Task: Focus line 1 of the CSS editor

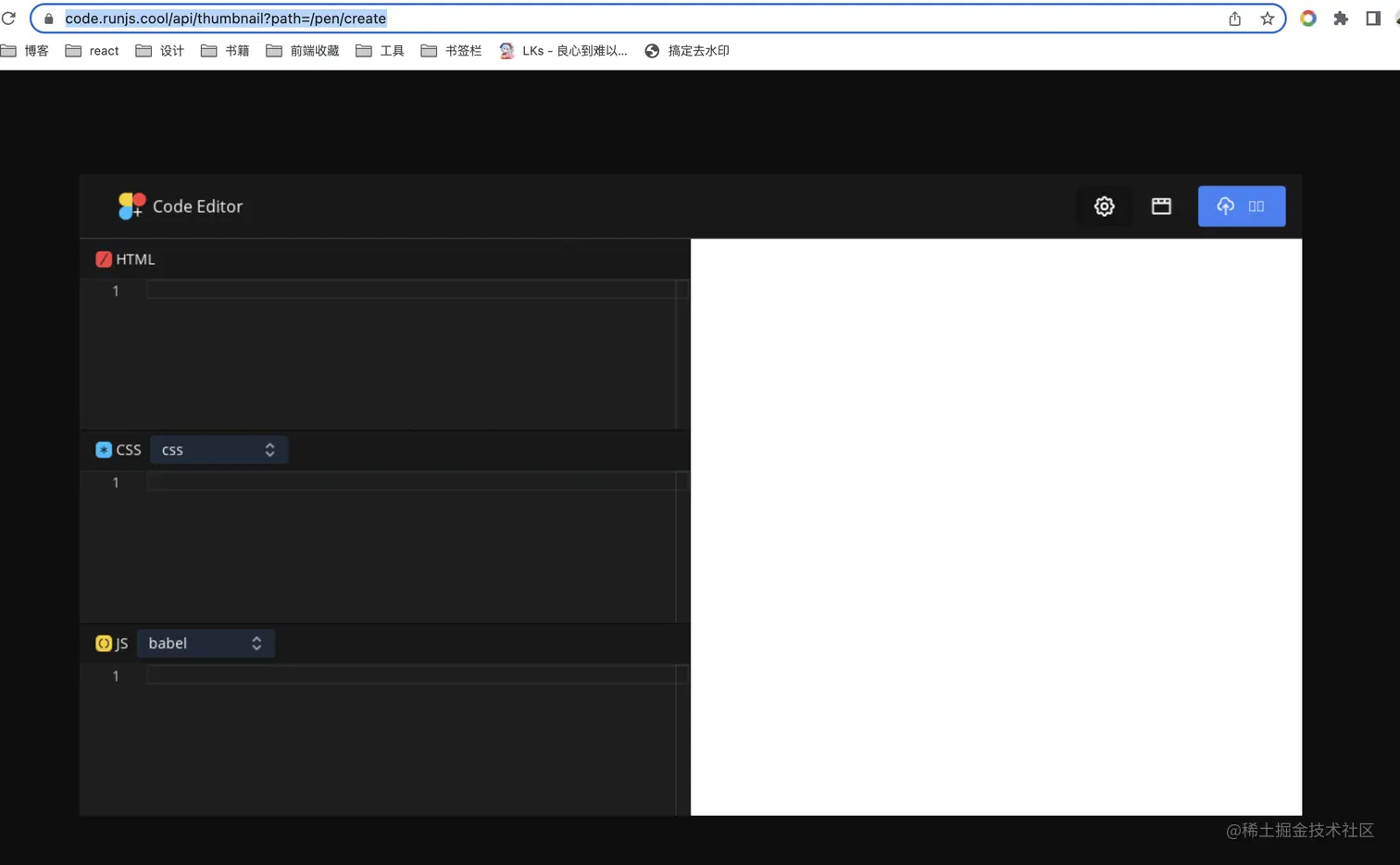Action: (411, 482)
